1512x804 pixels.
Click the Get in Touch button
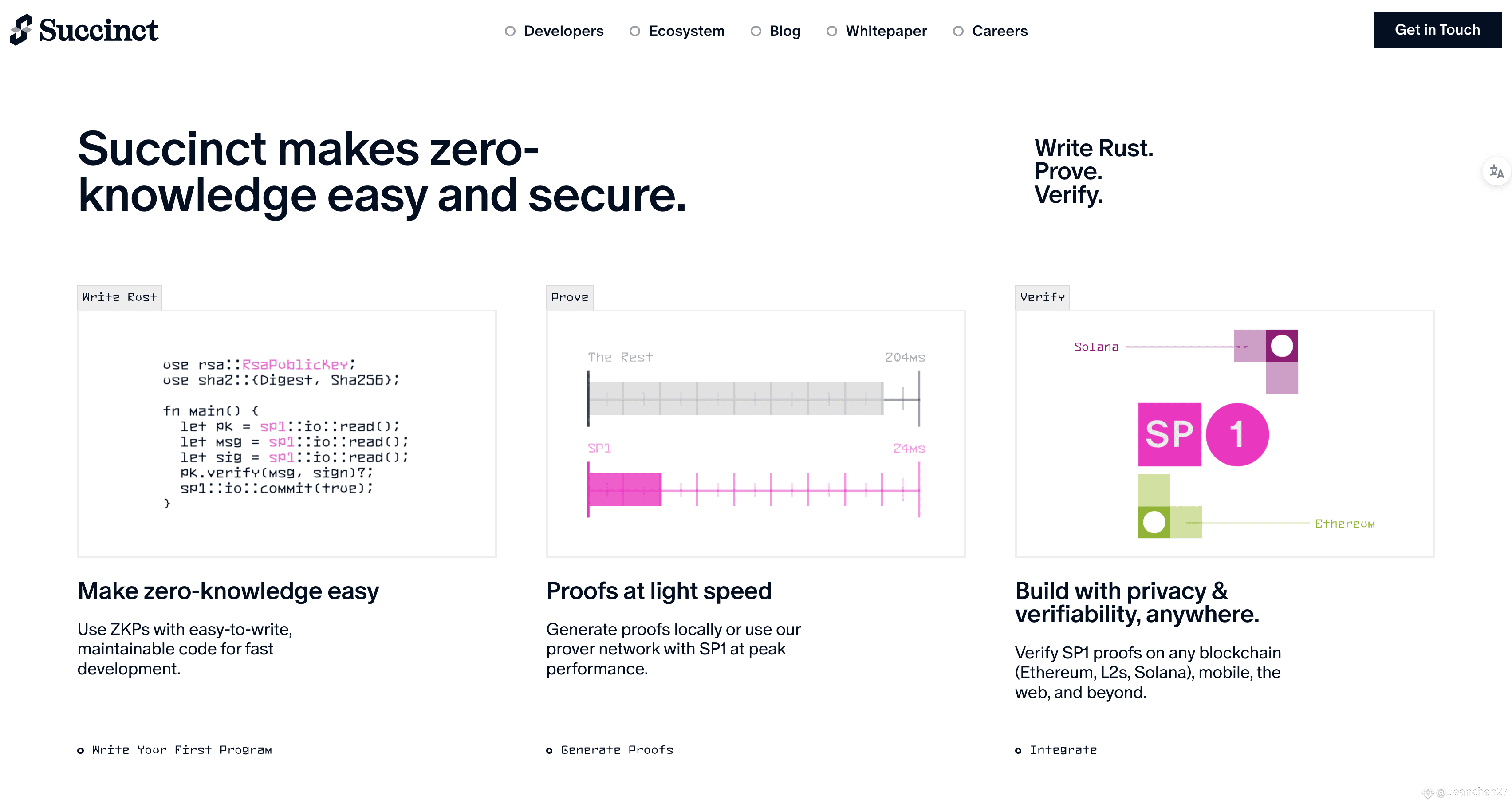[x=1437, y=30]
